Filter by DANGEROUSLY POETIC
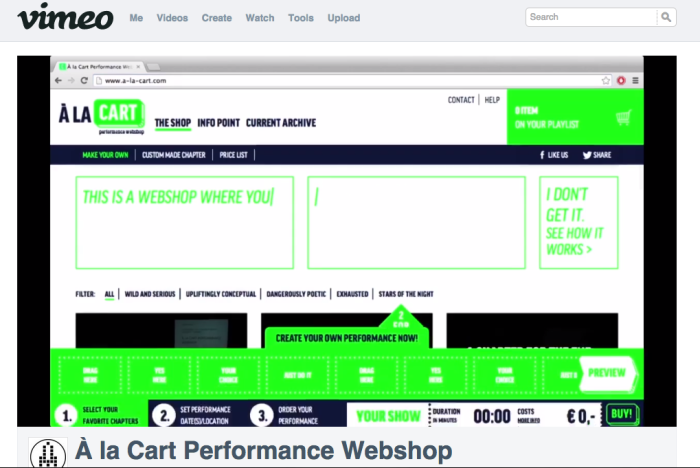700x468 pixels. tap(296, 294)
